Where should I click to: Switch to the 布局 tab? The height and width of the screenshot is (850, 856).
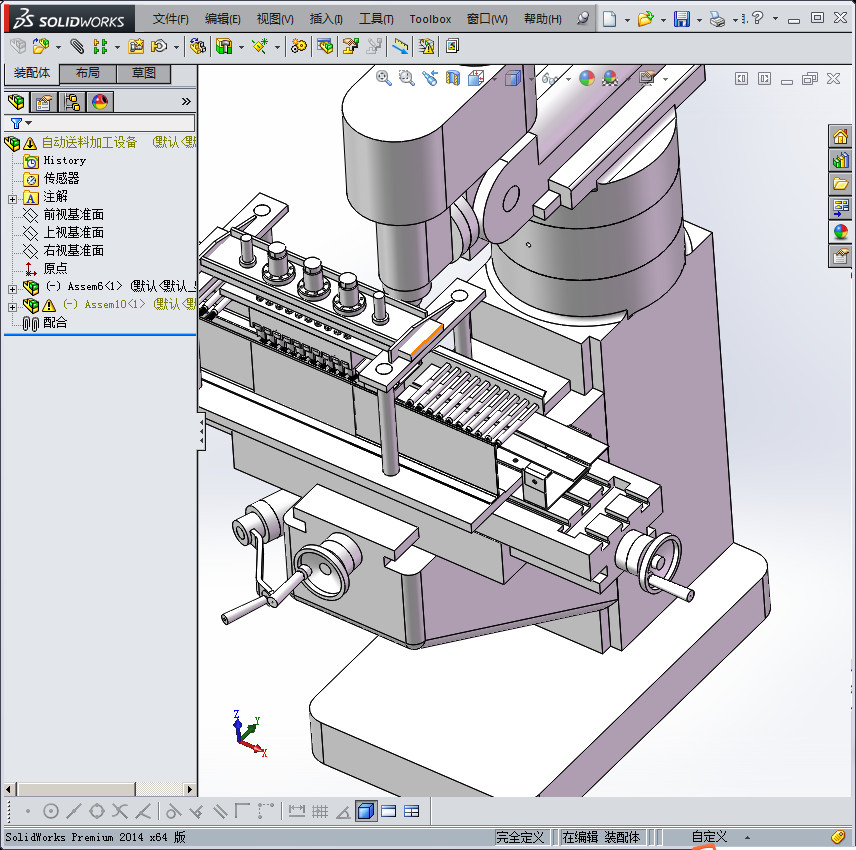(x=87, y=73)
